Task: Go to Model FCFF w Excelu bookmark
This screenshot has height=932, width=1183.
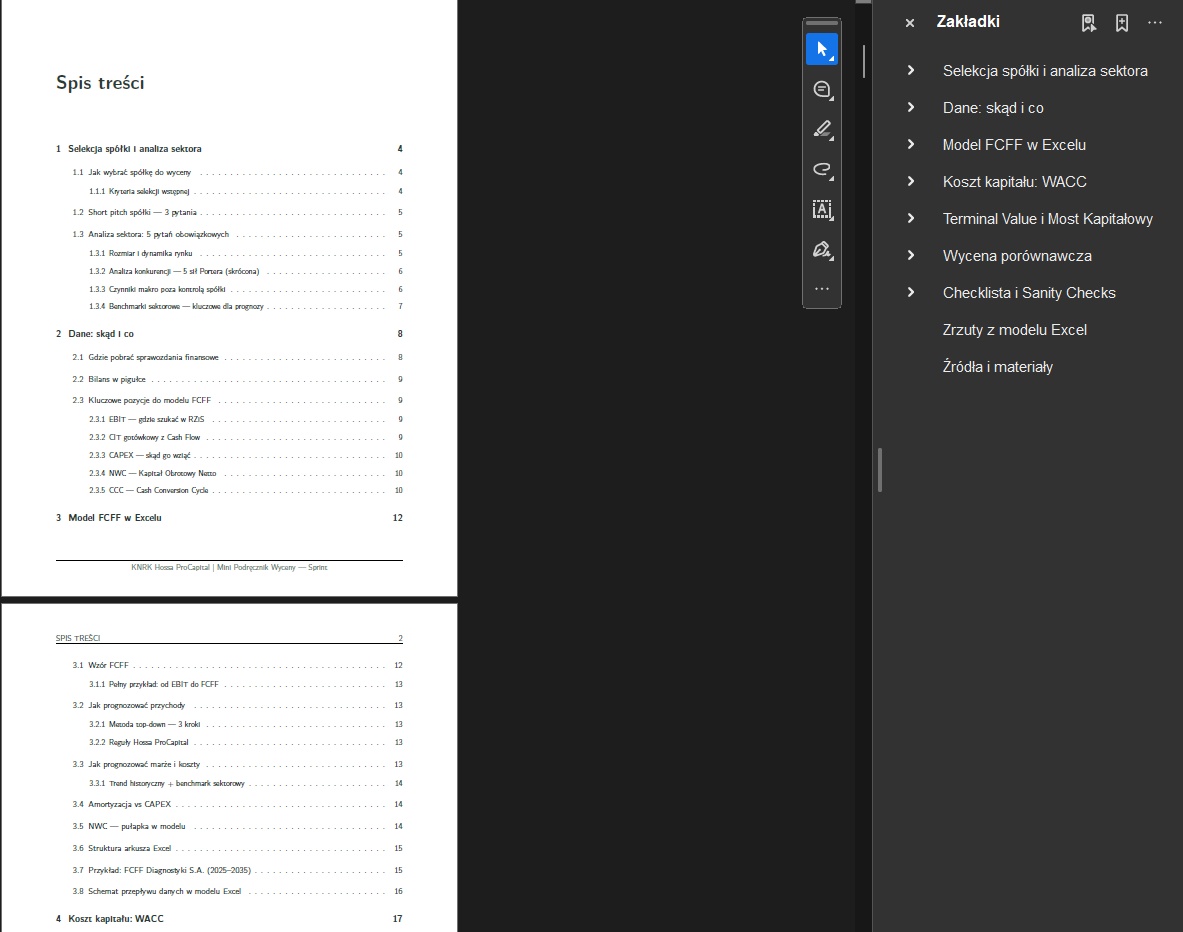Action: tap(1014, 145)
